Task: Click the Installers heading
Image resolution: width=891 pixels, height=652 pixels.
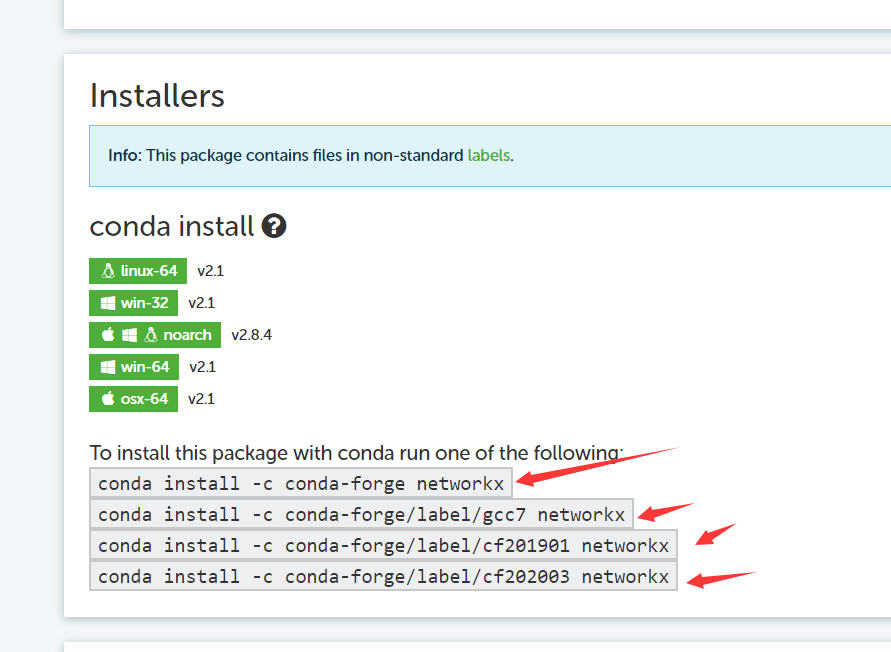Action: (157, 95)
